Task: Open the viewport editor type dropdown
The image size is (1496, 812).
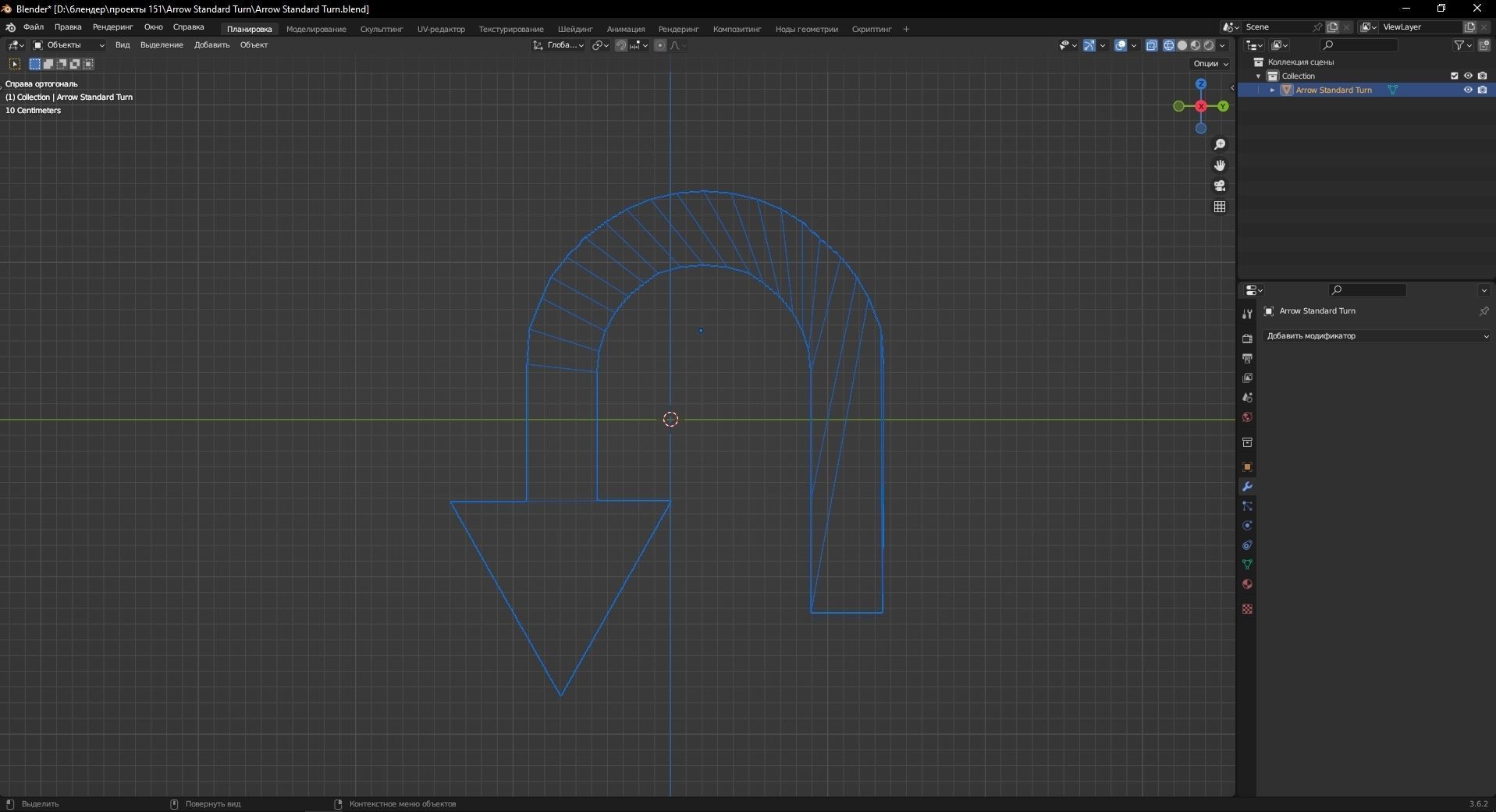Action: 16,45
